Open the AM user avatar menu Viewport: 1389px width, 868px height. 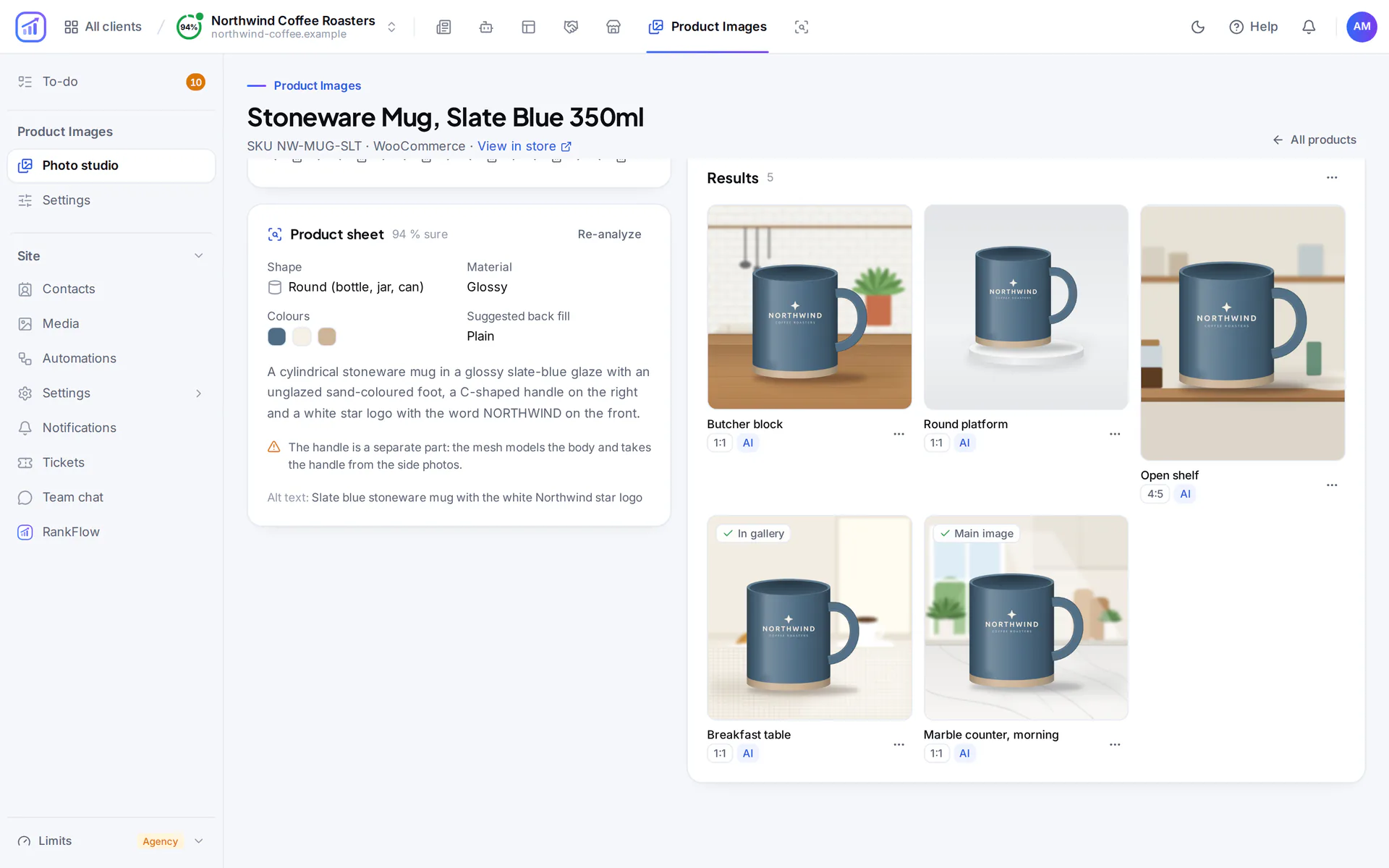[x=1362, y=27]
